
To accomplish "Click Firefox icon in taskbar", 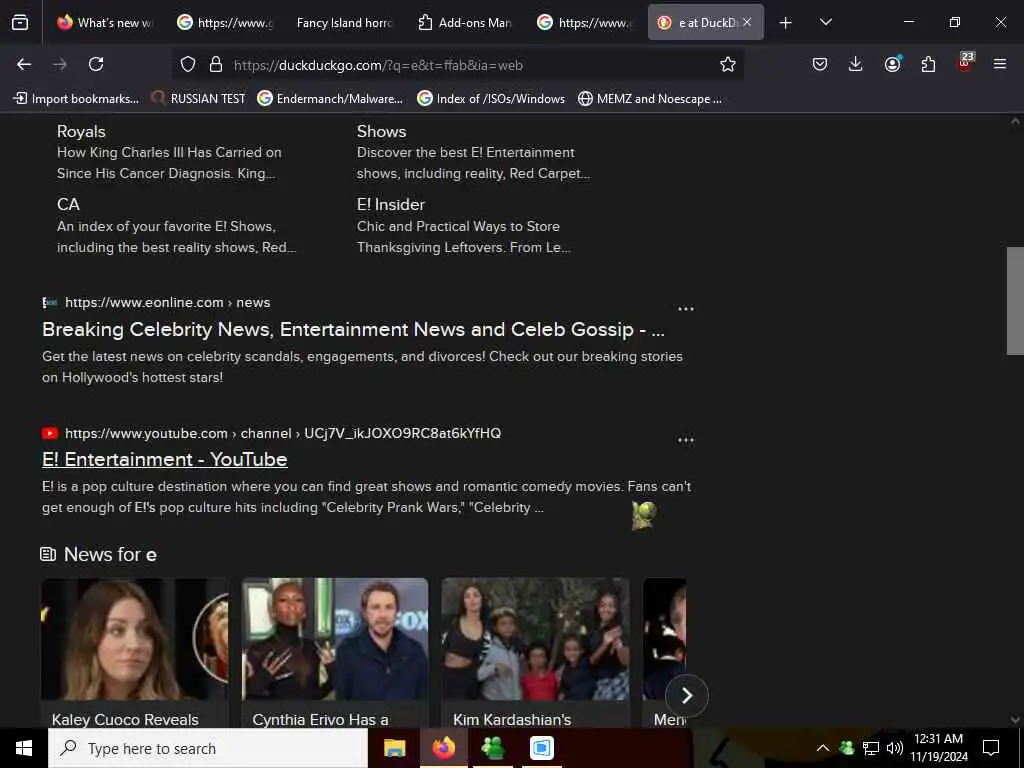I will pyautogui.click(x=443, y=748).
